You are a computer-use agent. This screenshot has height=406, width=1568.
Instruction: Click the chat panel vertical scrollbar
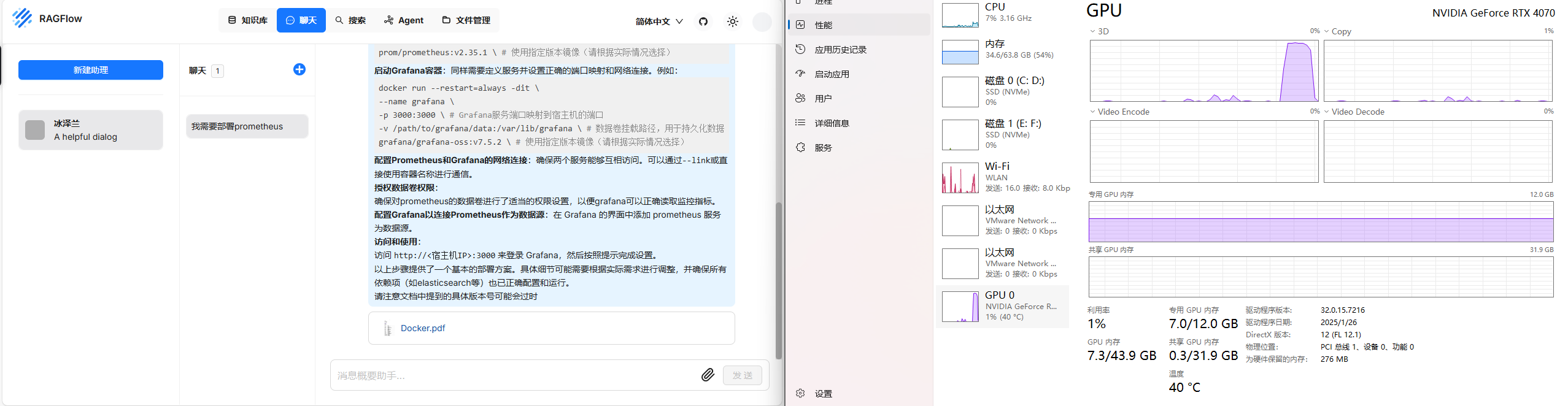(x=778, y=276)
